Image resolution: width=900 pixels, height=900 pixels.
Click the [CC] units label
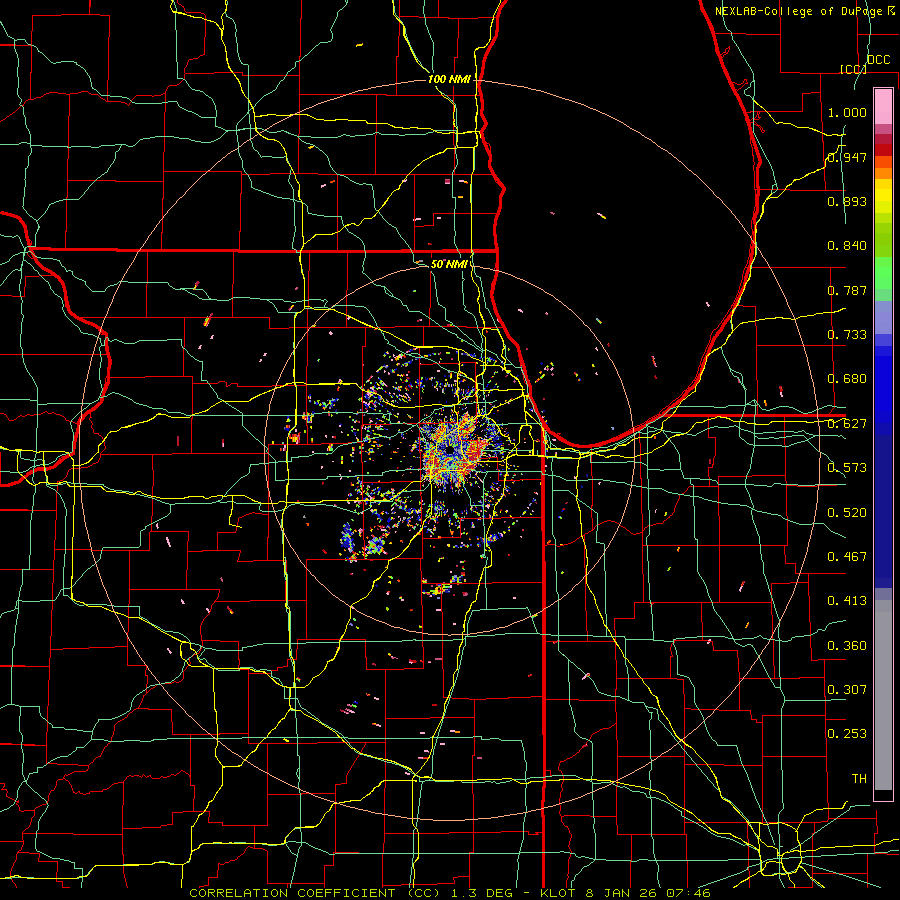pos(853,69)
